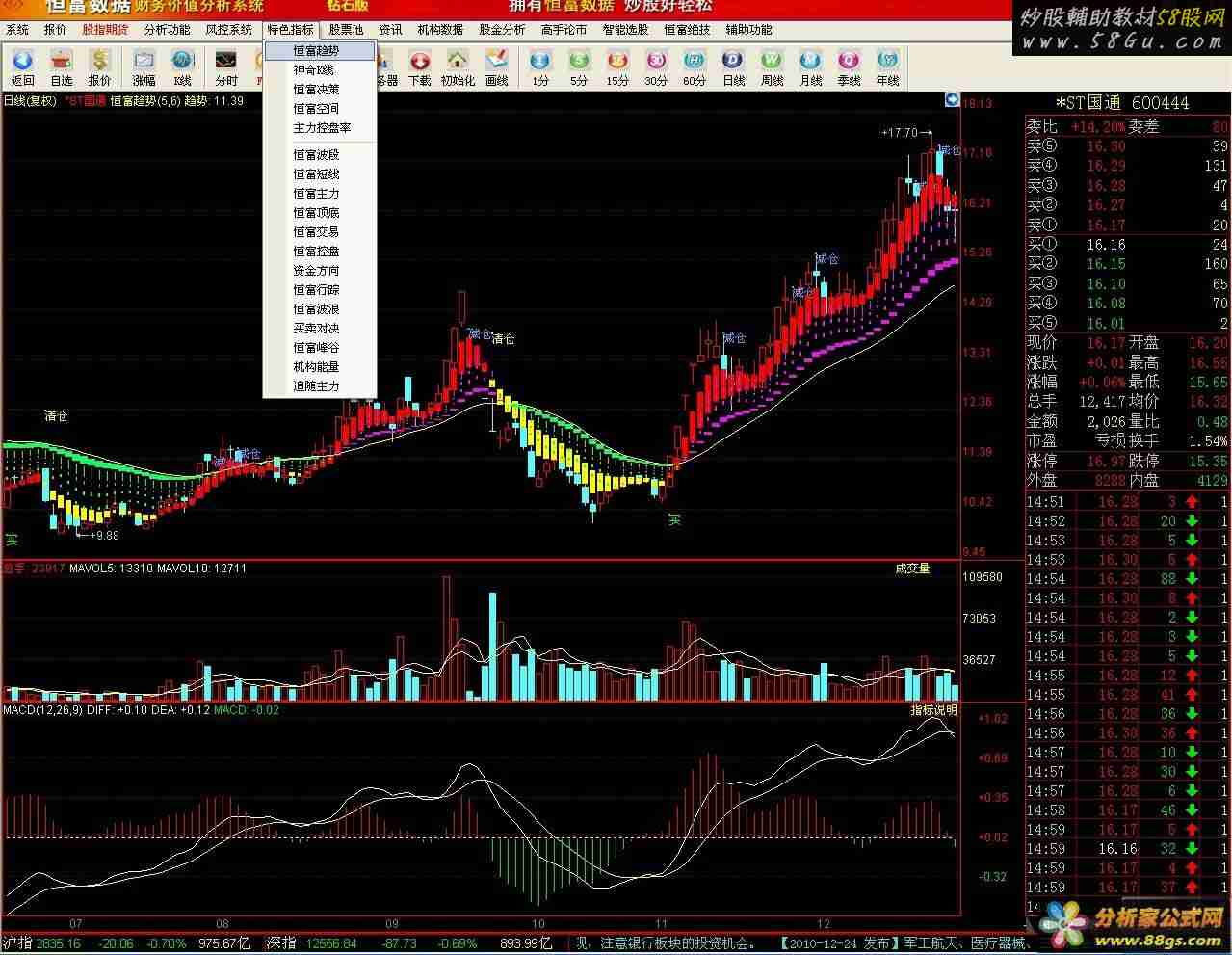This screenshot has width=1232, height=955.
Task: Click the *ST国通 600444 stock title
Action: click(x=1122, y=103)
